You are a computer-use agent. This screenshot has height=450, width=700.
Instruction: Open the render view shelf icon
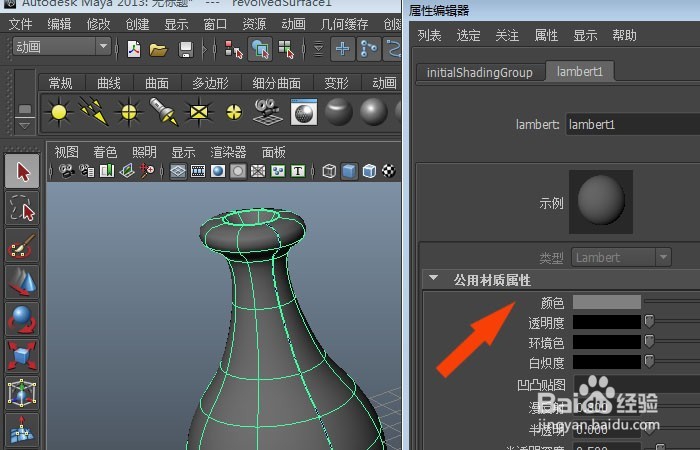(x=304, y=112)
